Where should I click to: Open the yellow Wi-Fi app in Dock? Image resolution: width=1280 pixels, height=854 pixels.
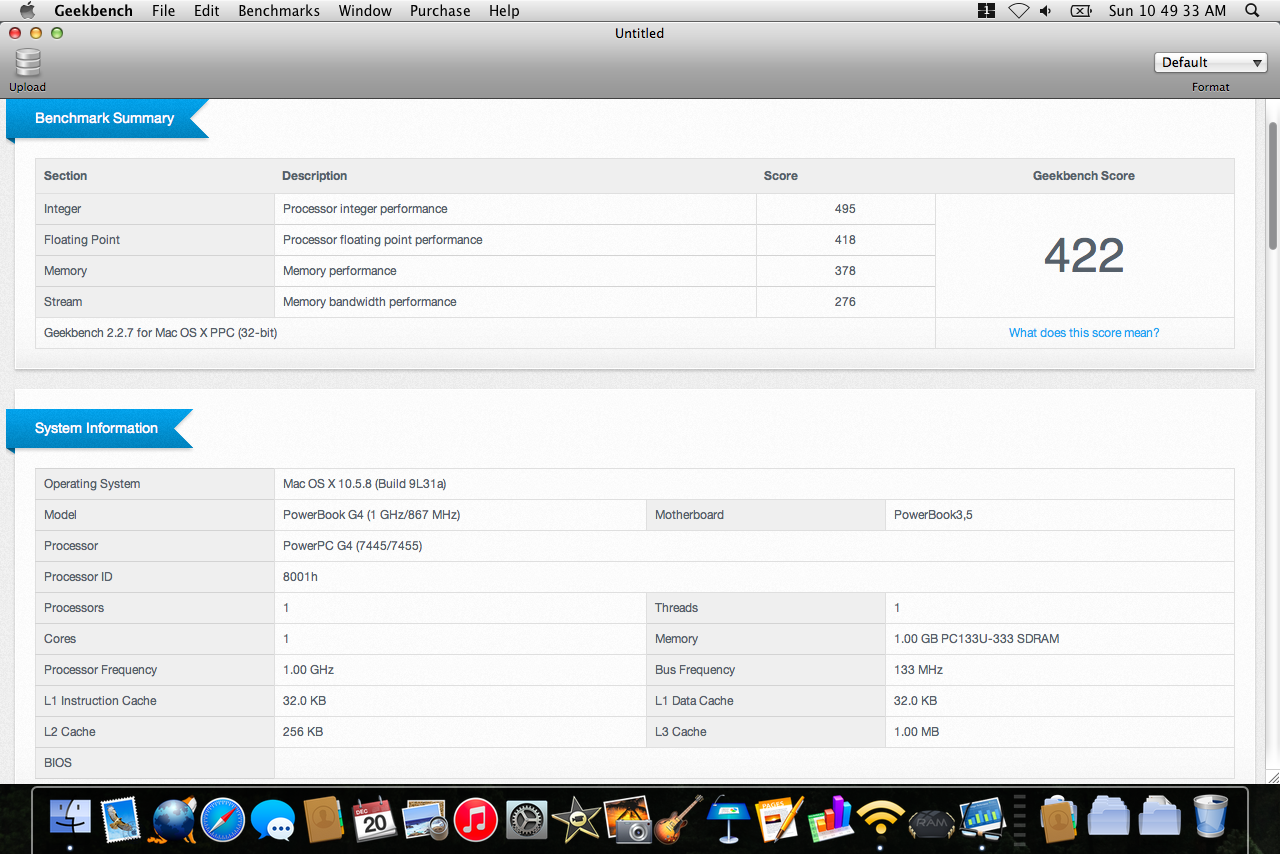tap(880, 820)
